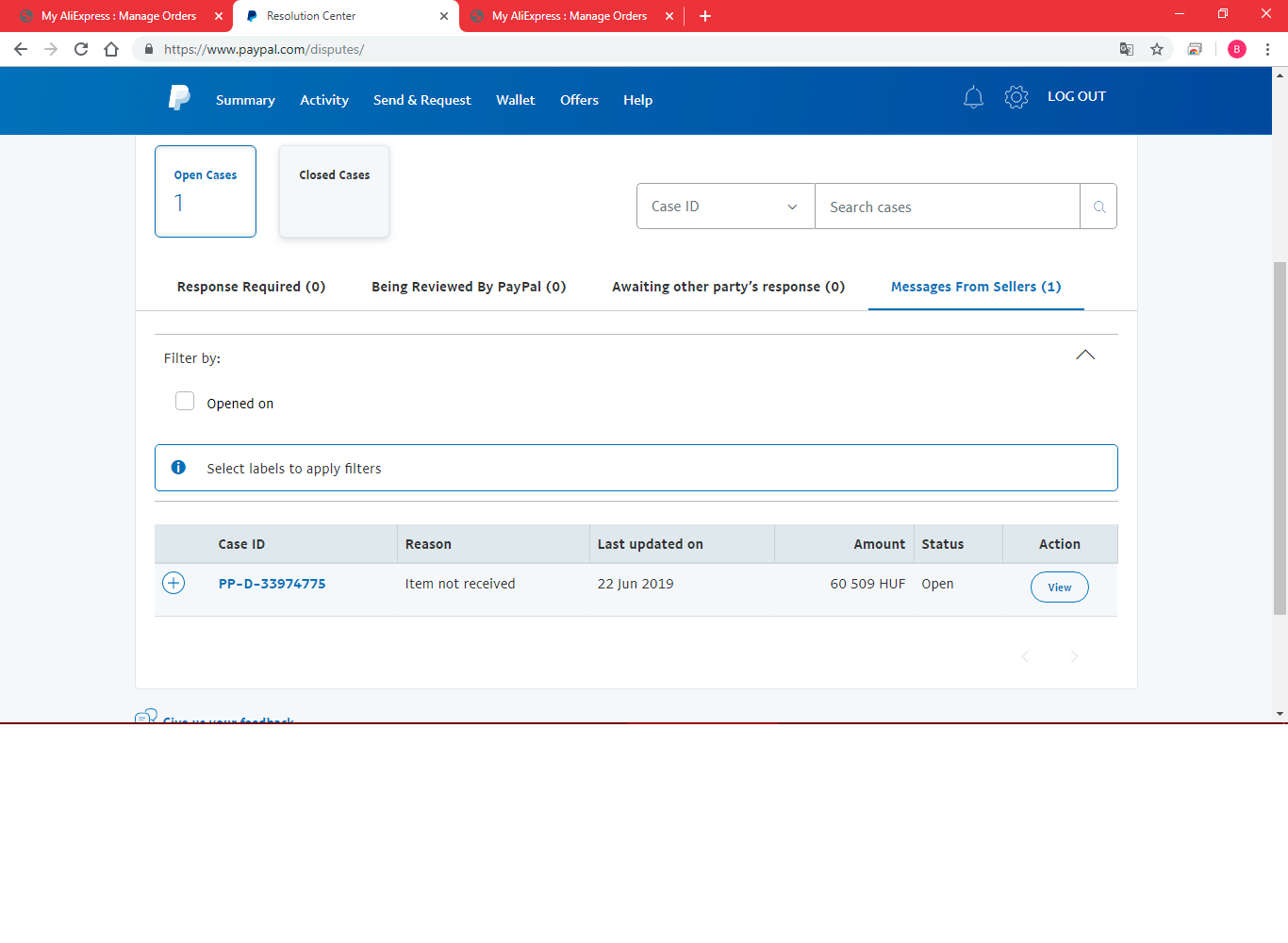
Task: Click the search cases magnifier icon
Action: [x=1098, y=207]
